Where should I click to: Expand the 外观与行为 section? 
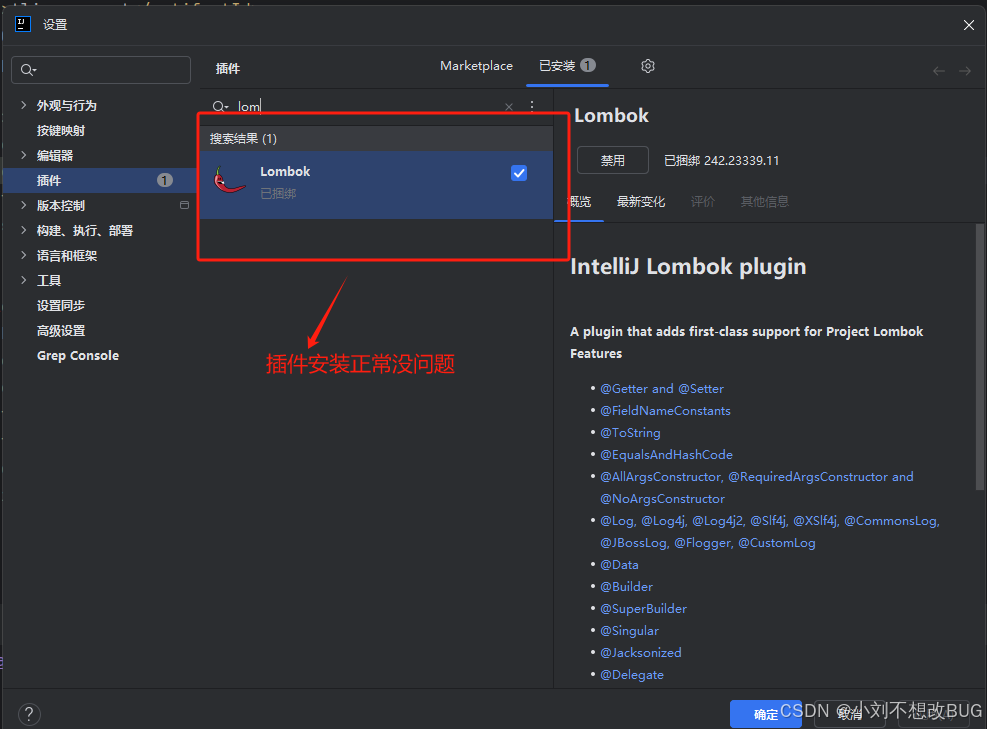(x=22, y=105)
